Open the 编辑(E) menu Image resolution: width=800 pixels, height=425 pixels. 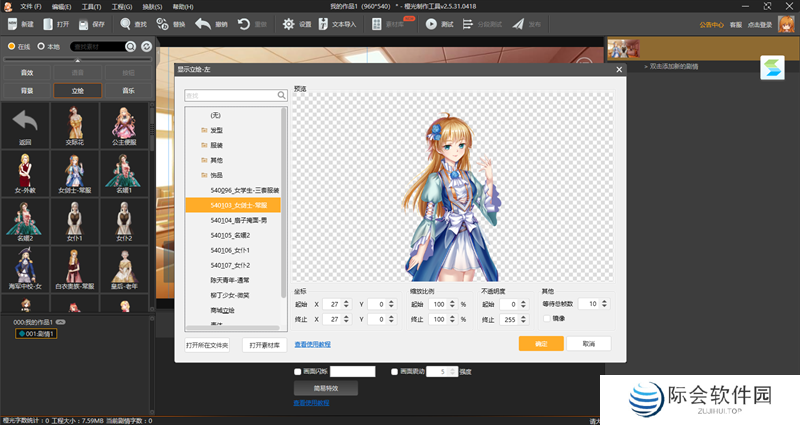tap(61, 7)
